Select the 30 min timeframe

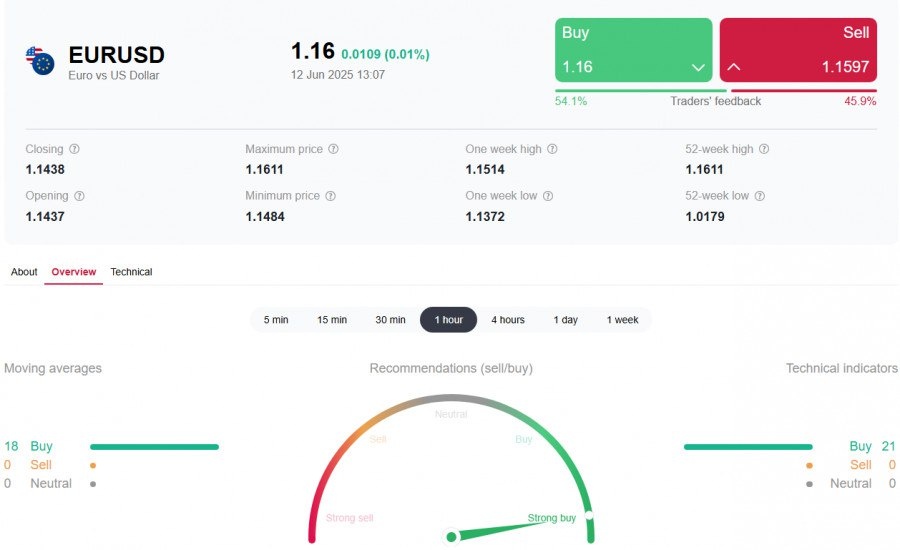[x=390, y=320]
